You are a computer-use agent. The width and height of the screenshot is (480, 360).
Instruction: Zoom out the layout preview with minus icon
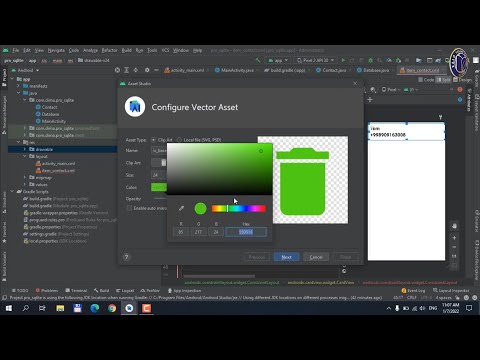click(x=454, y=247)
